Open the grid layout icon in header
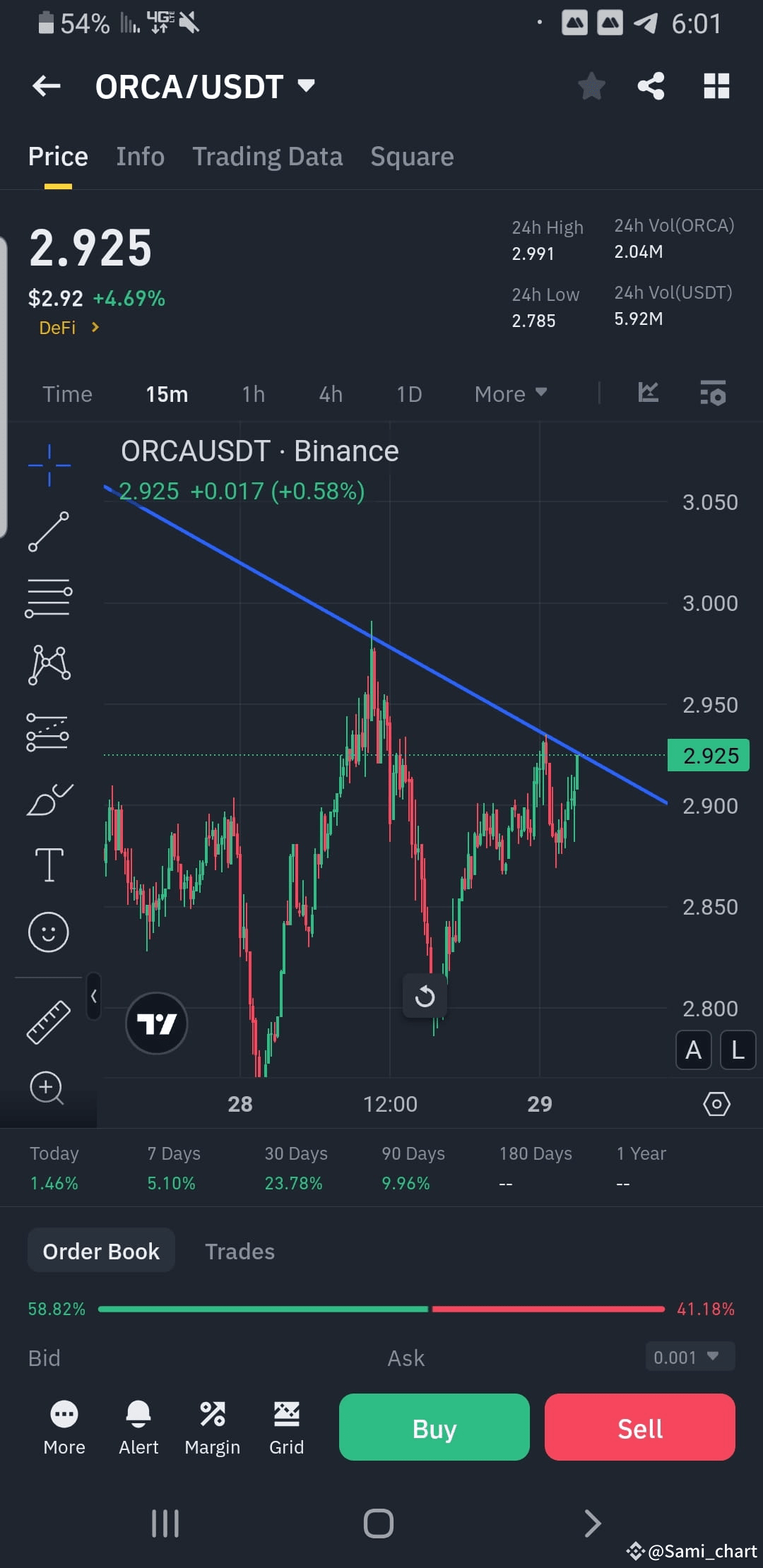Screen dimensions: 763x1568 (x=716, y=86)
